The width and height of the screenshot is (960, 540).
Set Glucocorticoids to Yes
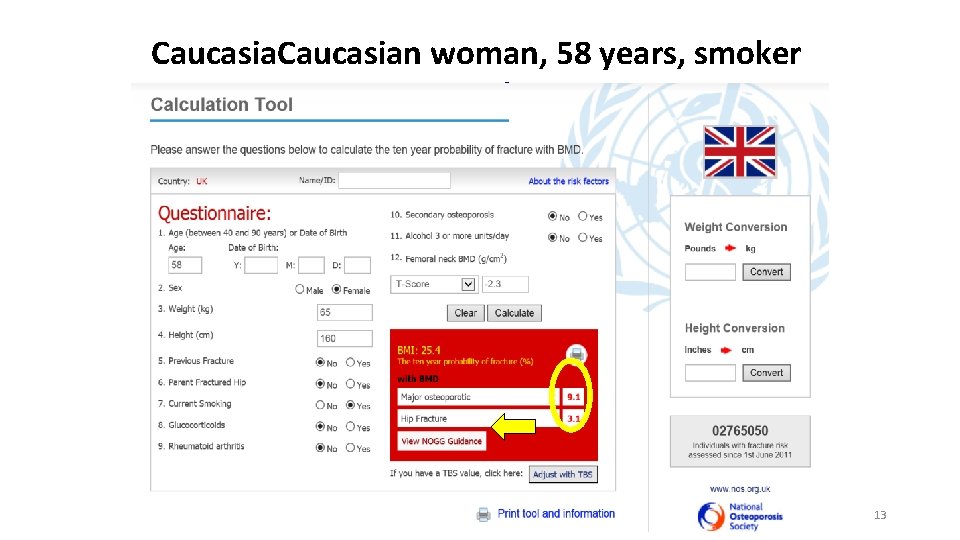(x=350, y=426)
